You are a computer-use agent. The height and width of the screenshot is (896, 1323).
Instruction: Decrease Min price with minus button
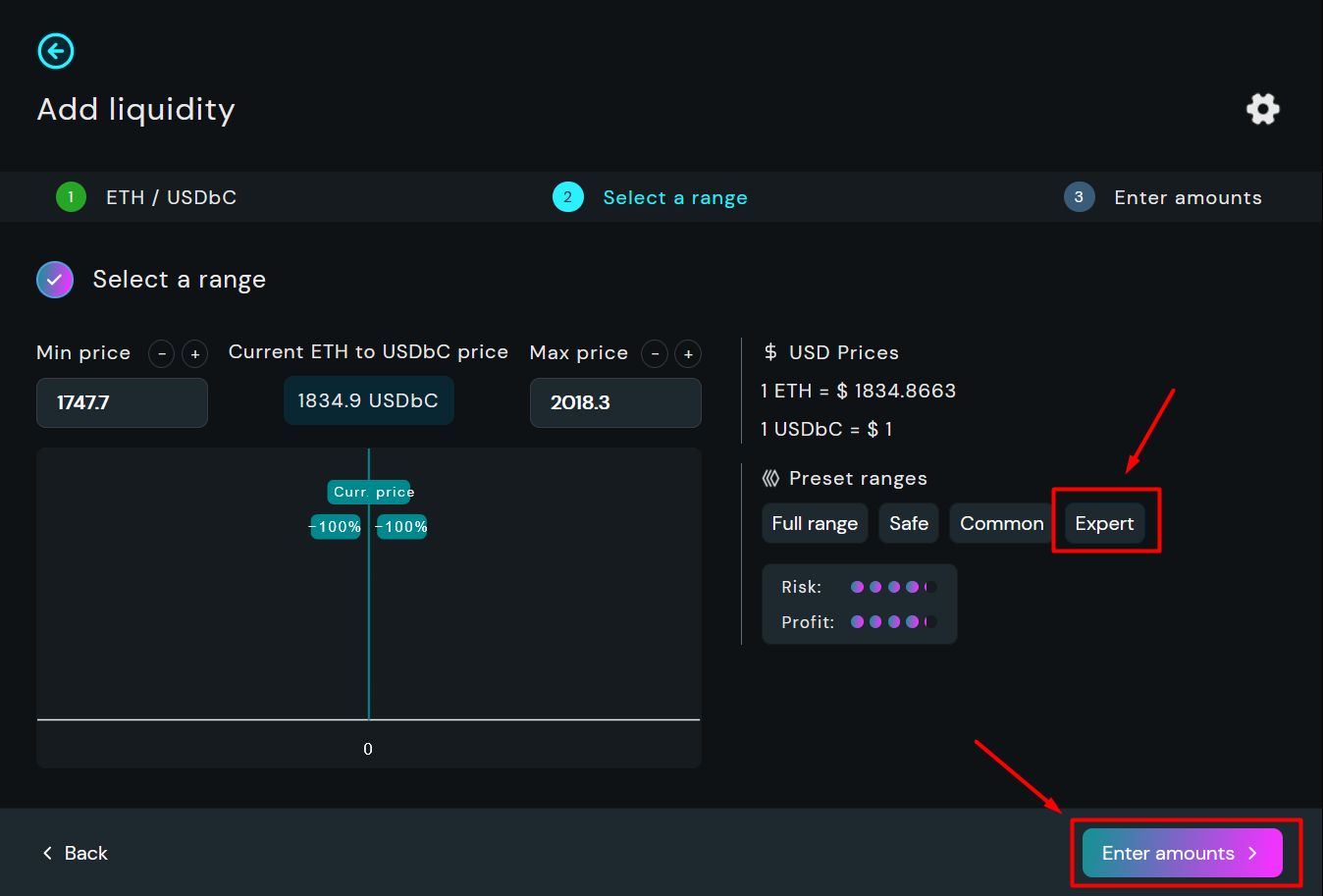pos(162,353)
